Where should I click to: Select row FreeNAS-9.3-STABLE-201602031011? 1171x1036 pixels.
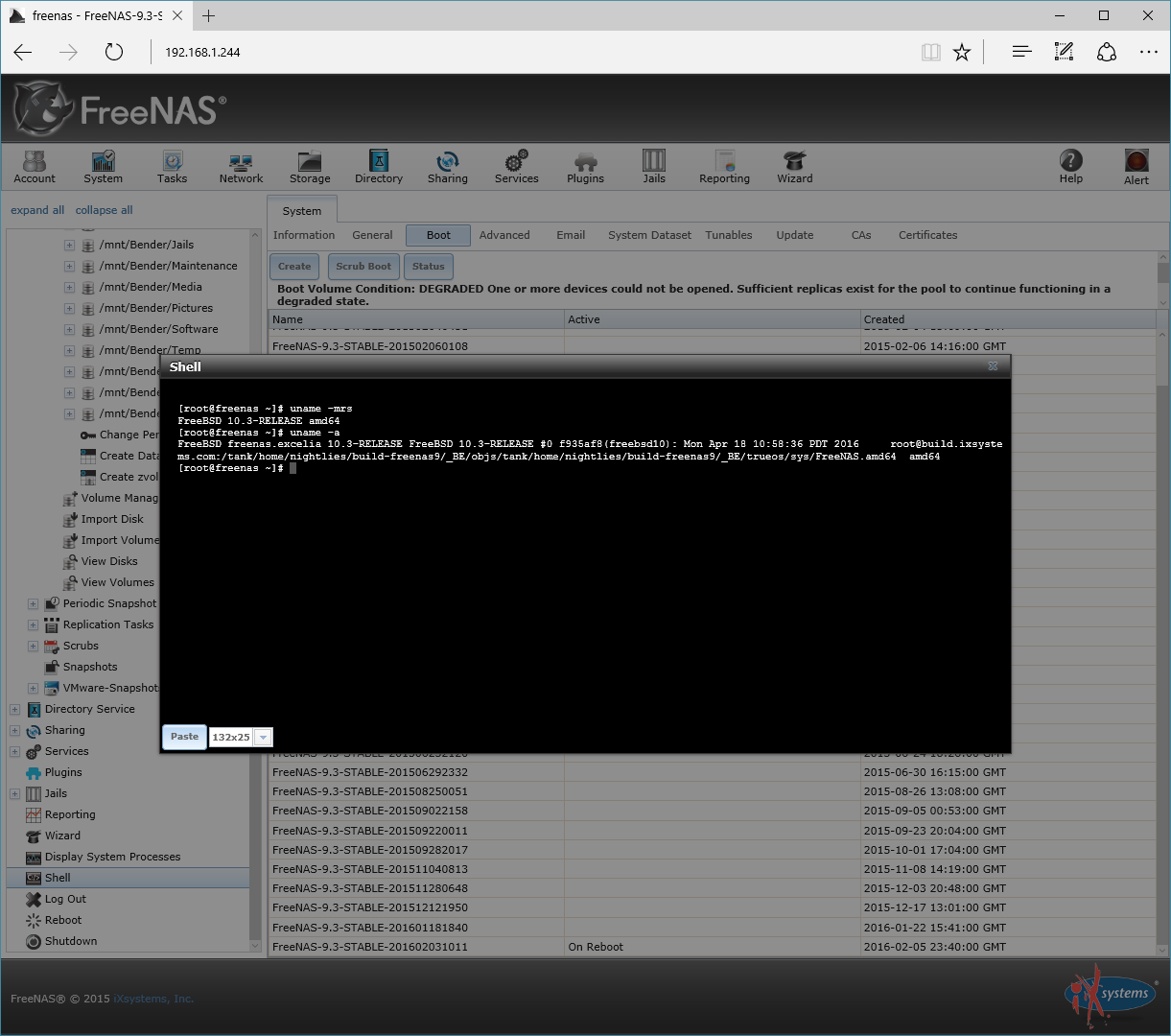pos(712,947)
